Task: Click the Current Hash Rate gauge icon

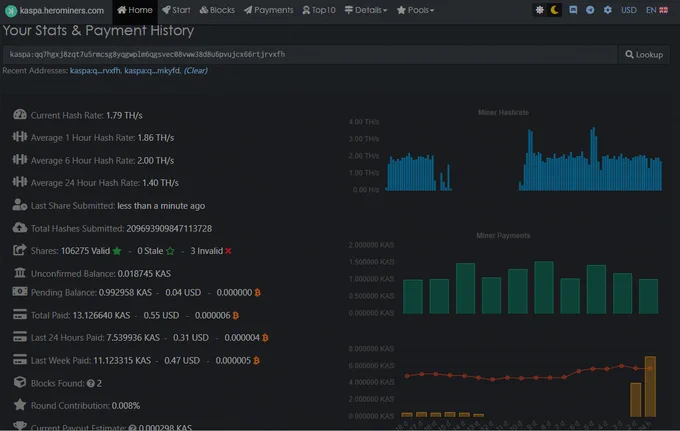Action: coord(20,114)
